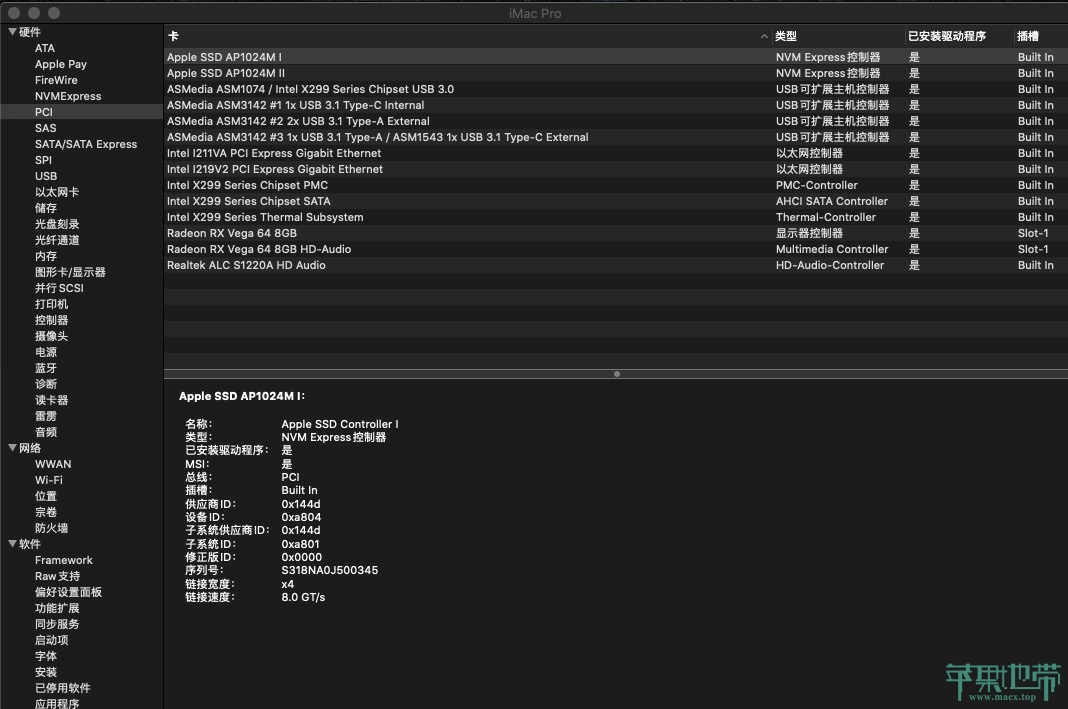Select the Apple SSD AP1024M II row
1068x709 pixels.
(x=616, y=74)
